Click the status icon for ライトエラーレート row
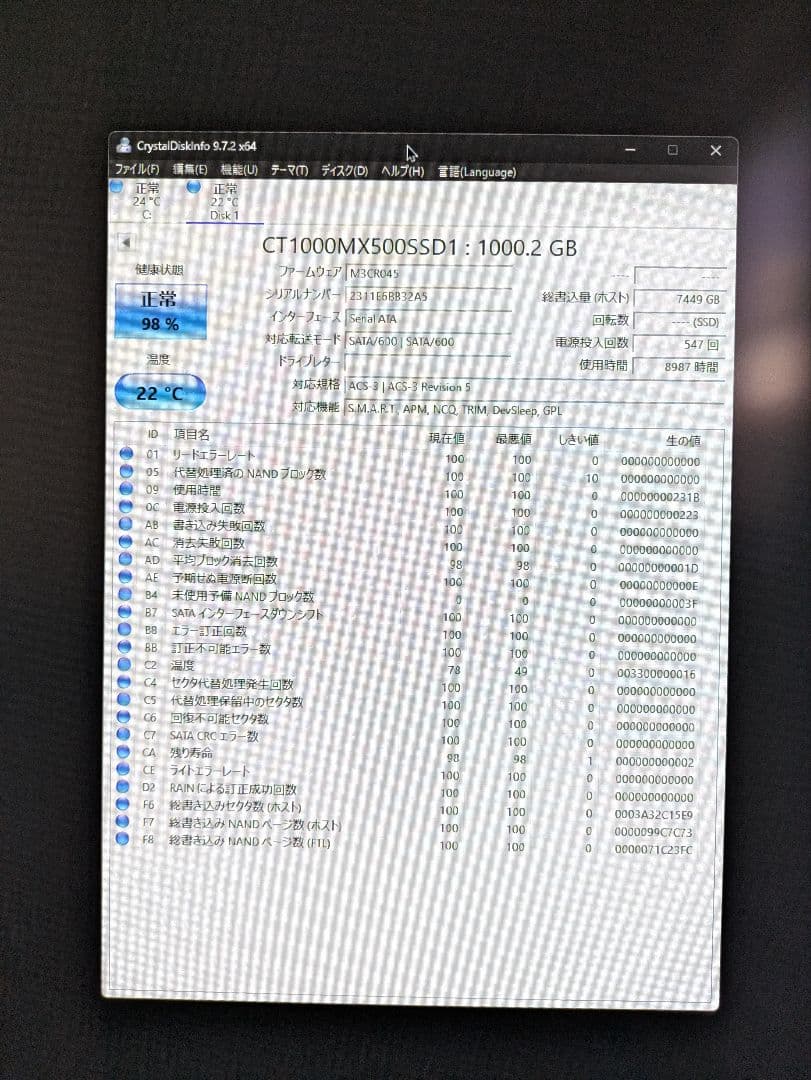 pyautogui.click(x=123, y=769)
